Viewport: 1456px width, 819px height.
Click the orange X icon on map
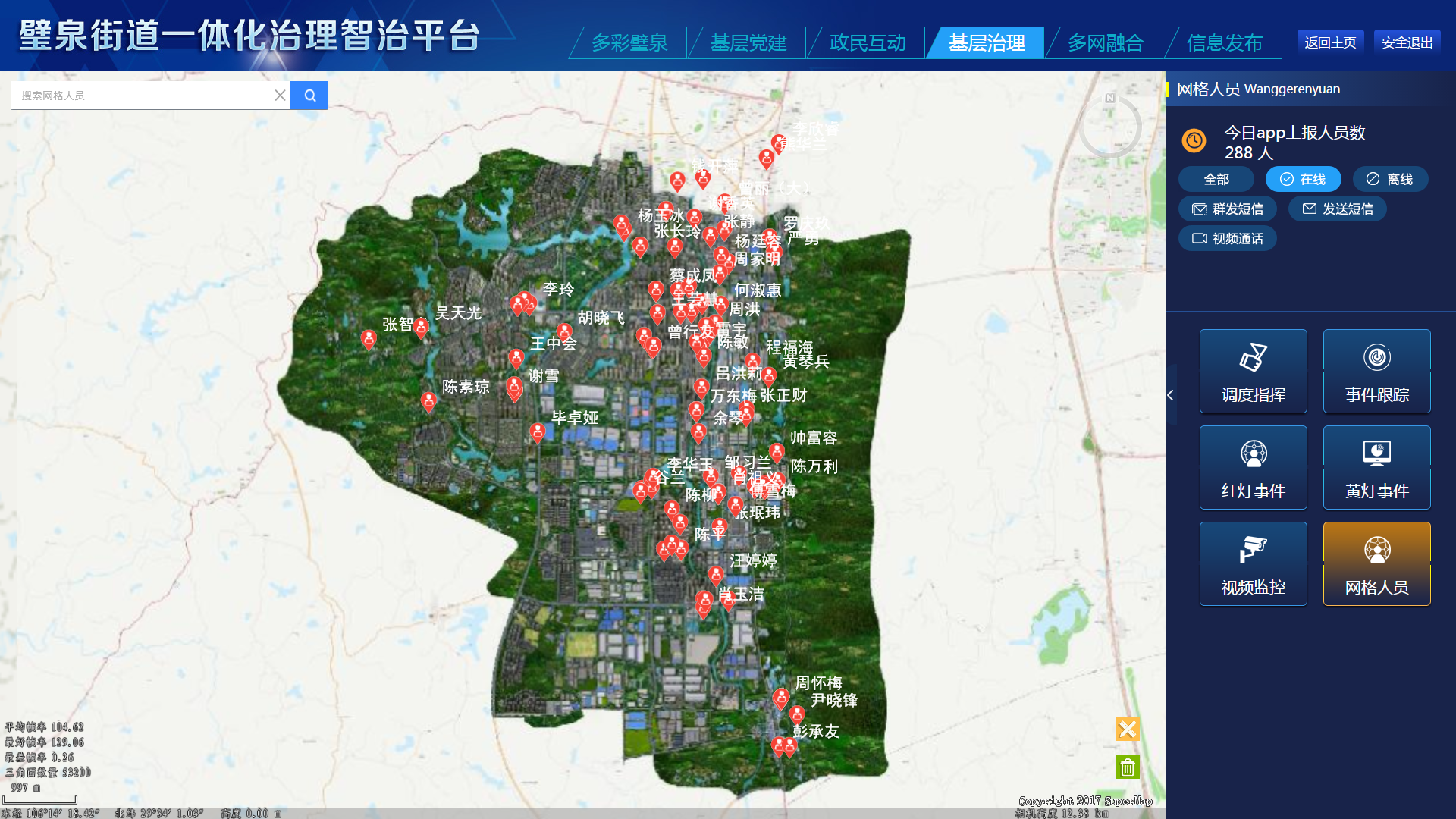tap(1128, 729)
